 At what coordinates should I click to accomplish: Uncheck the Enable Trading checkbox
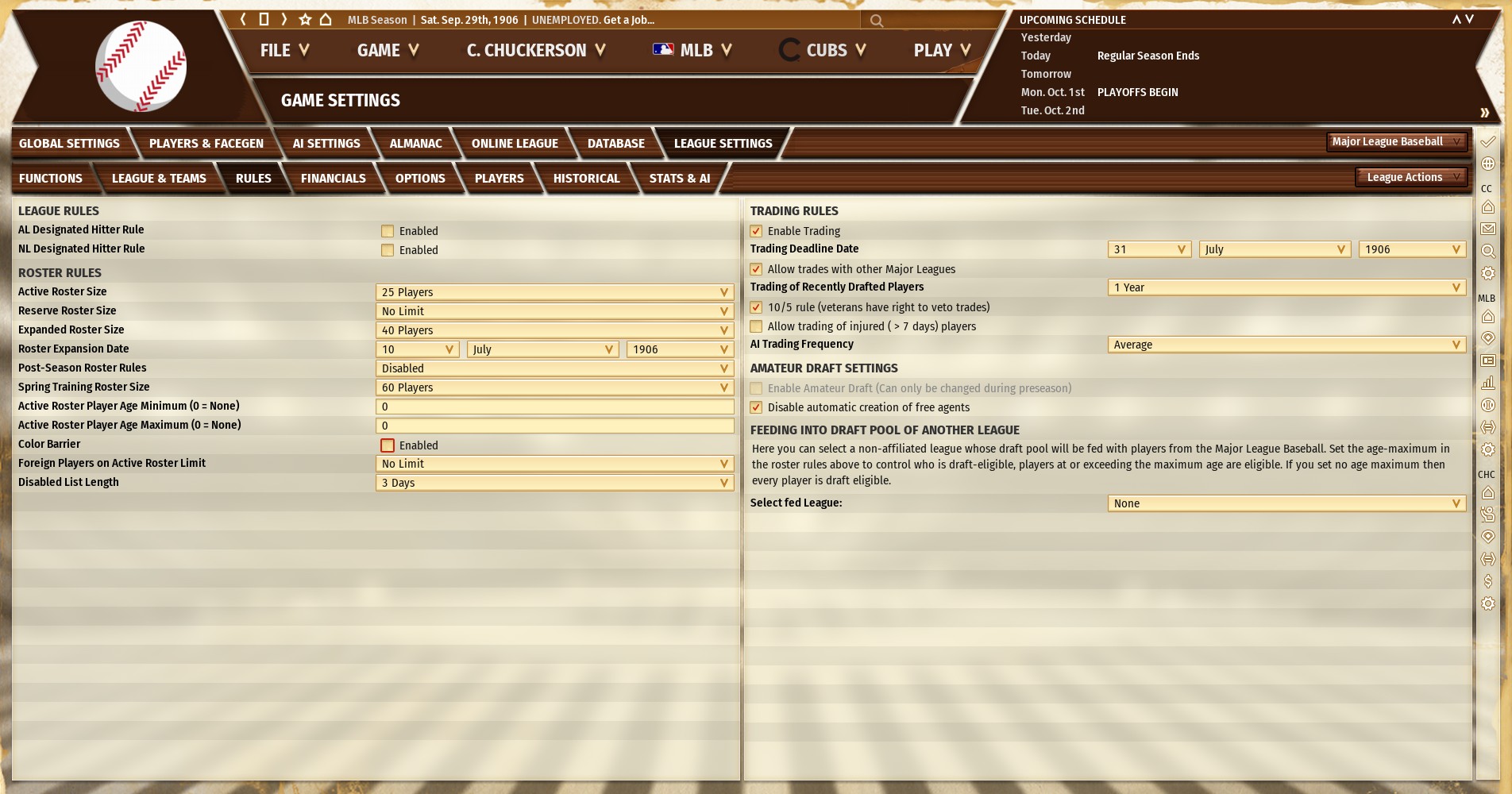[756, 231]
